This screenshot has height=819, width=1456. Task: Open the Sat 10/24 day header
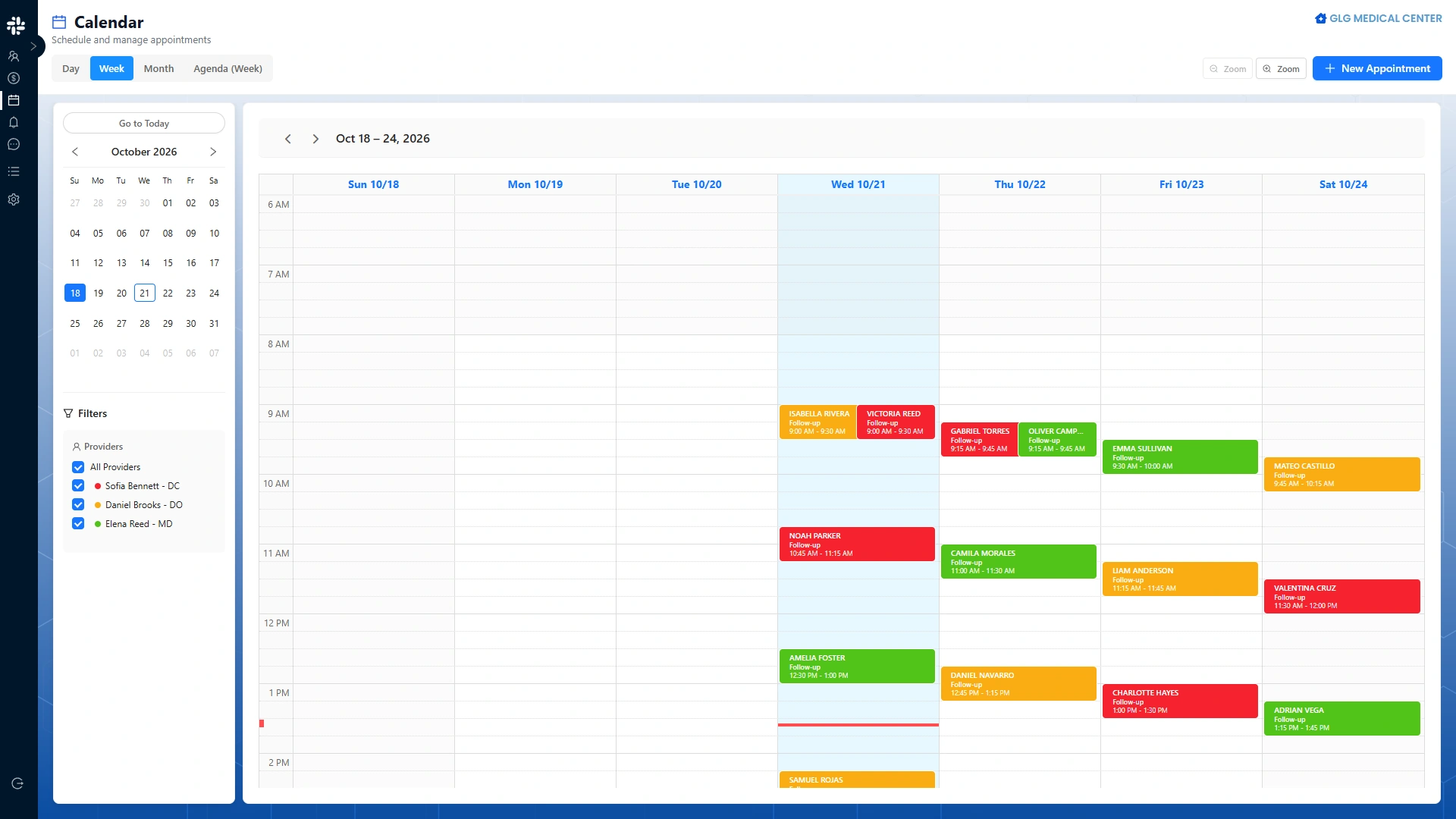[x=1343, y=184]
